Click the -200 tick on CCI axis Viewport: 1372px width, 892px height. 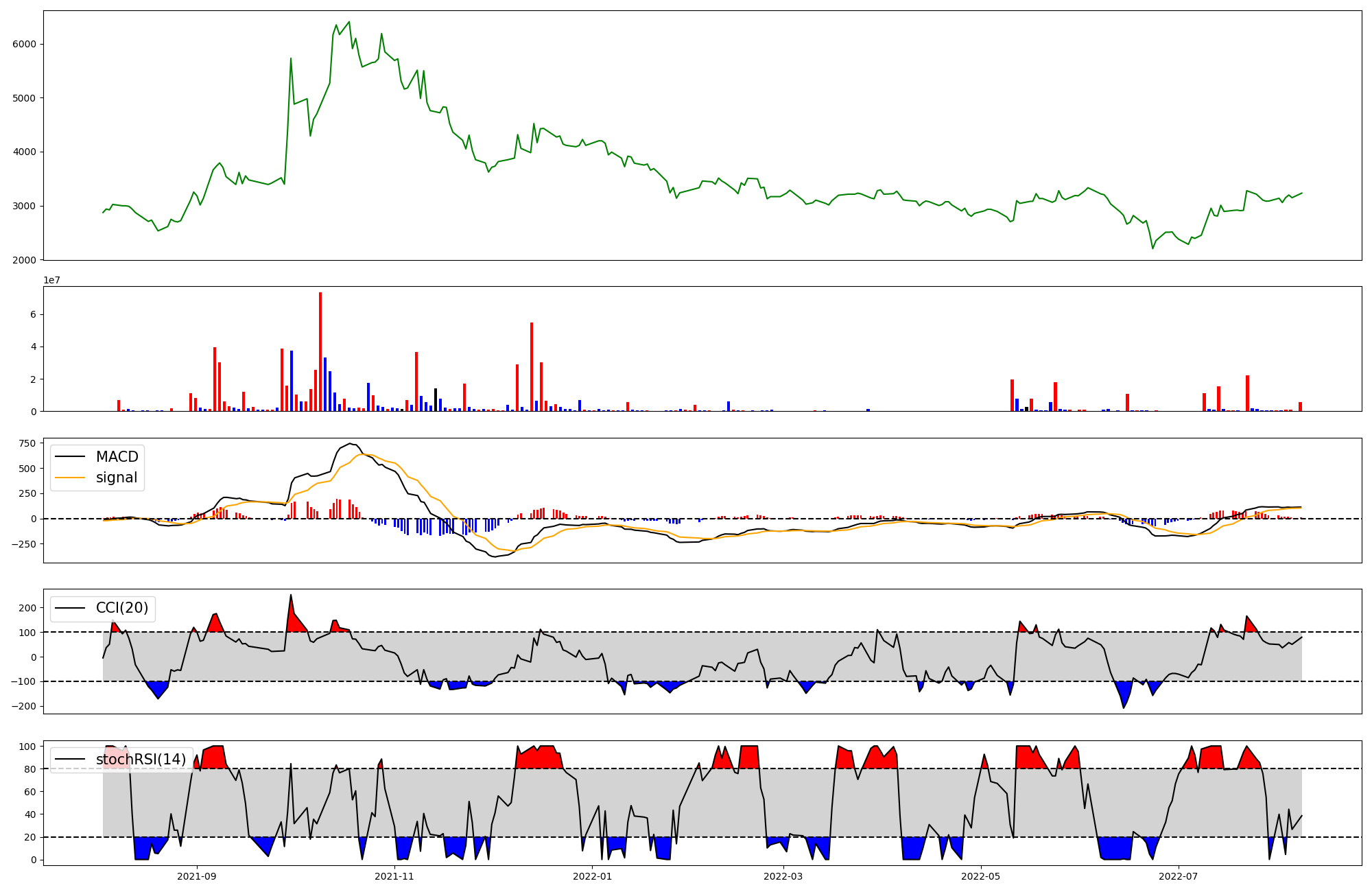point(25,706)
